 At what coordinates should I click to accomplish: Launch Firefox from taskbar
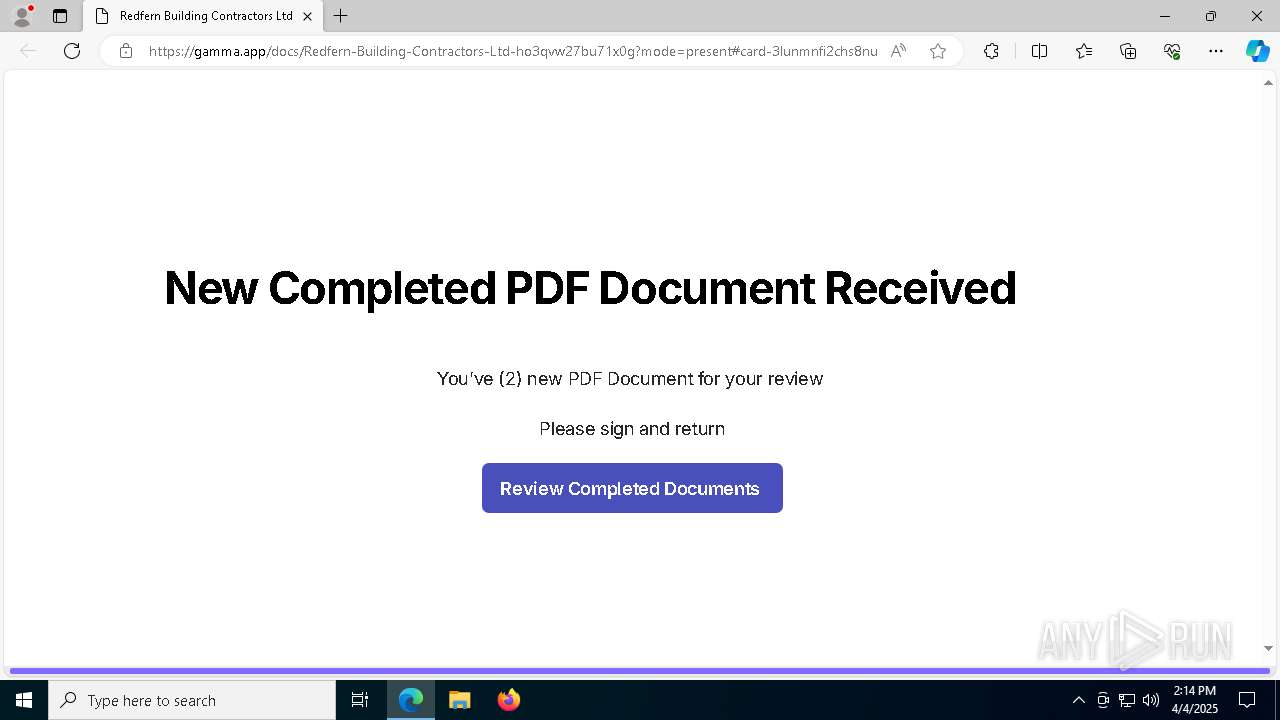509,700
